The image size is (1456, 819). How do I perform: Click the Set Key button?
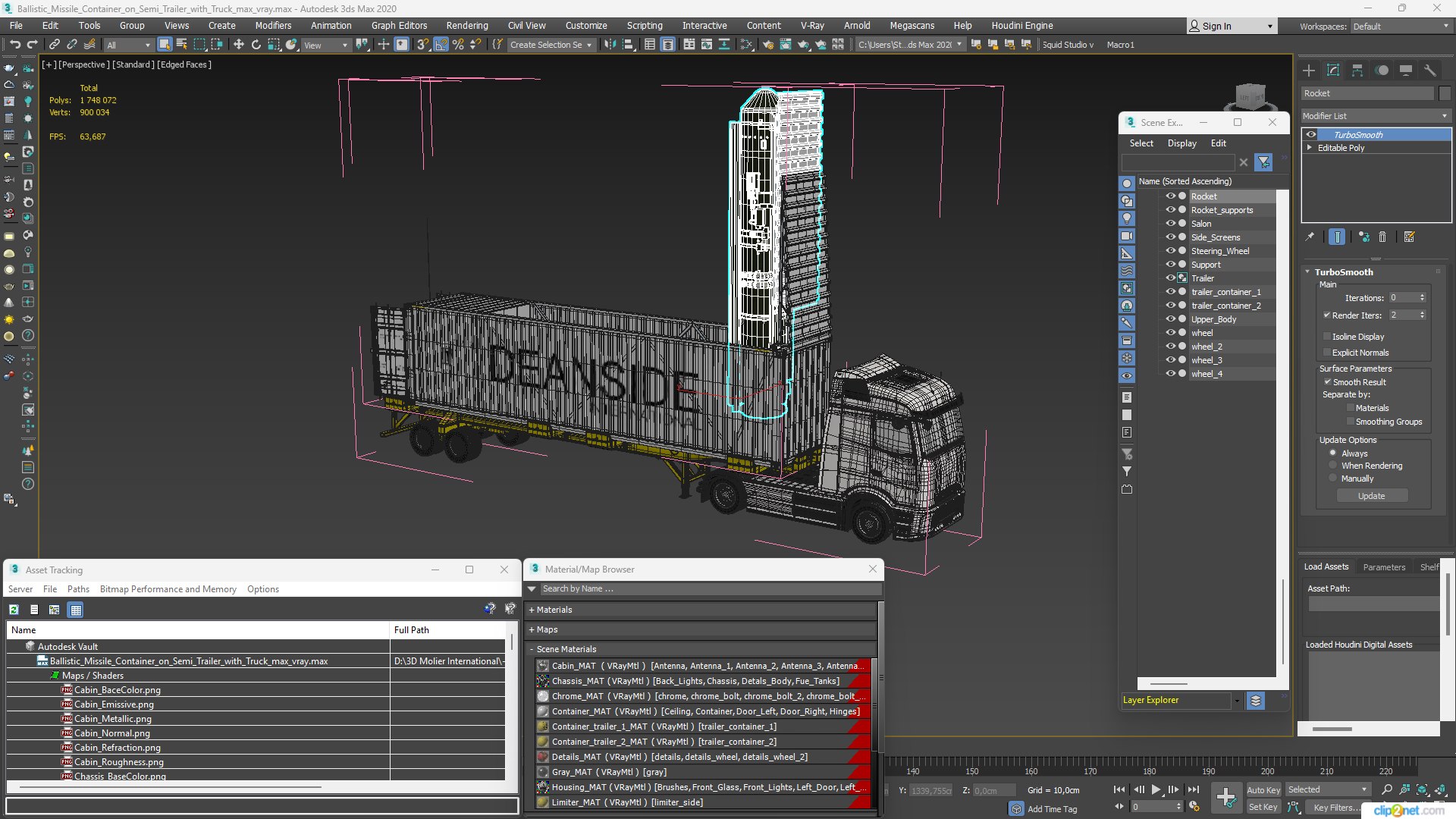(1263, 808)
